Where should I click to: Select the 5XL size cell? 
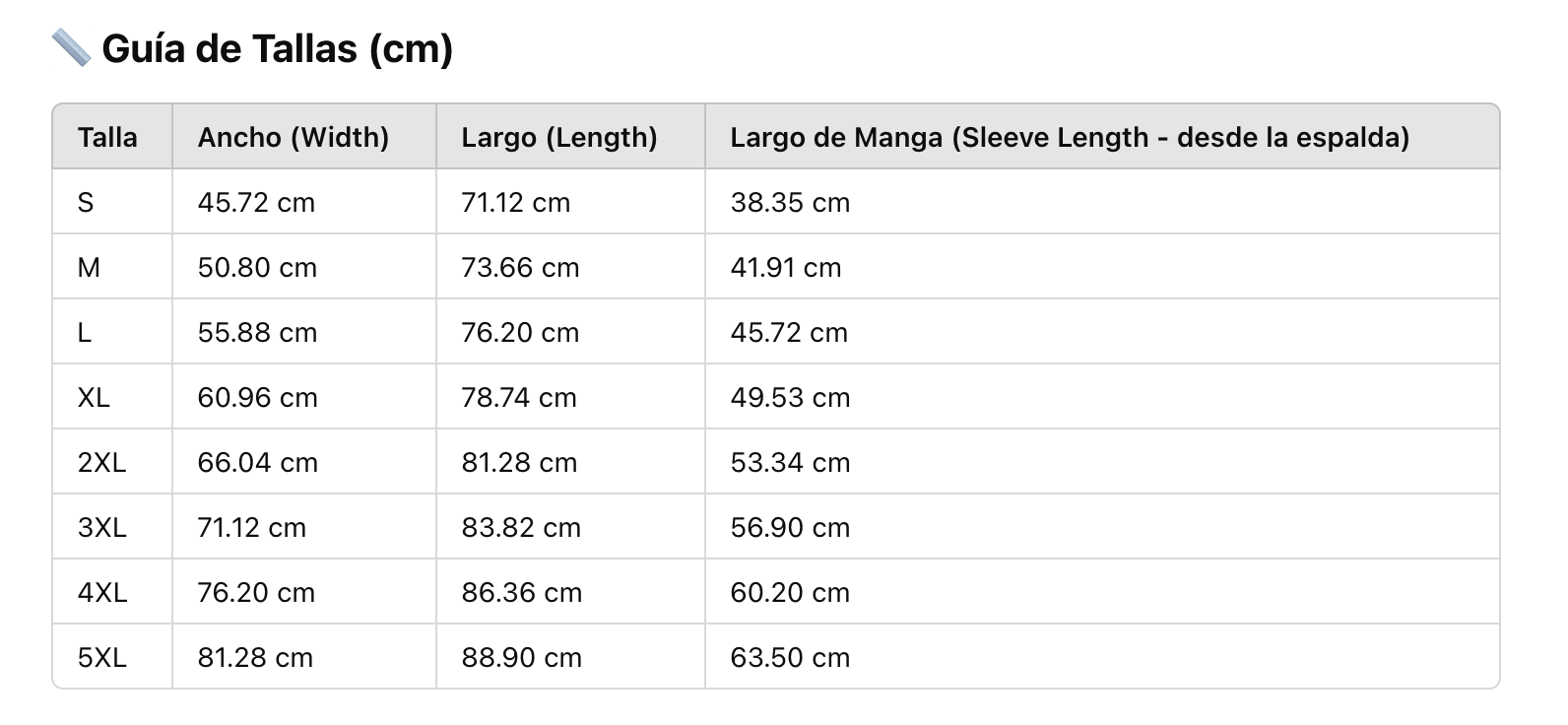pos(102,657)
